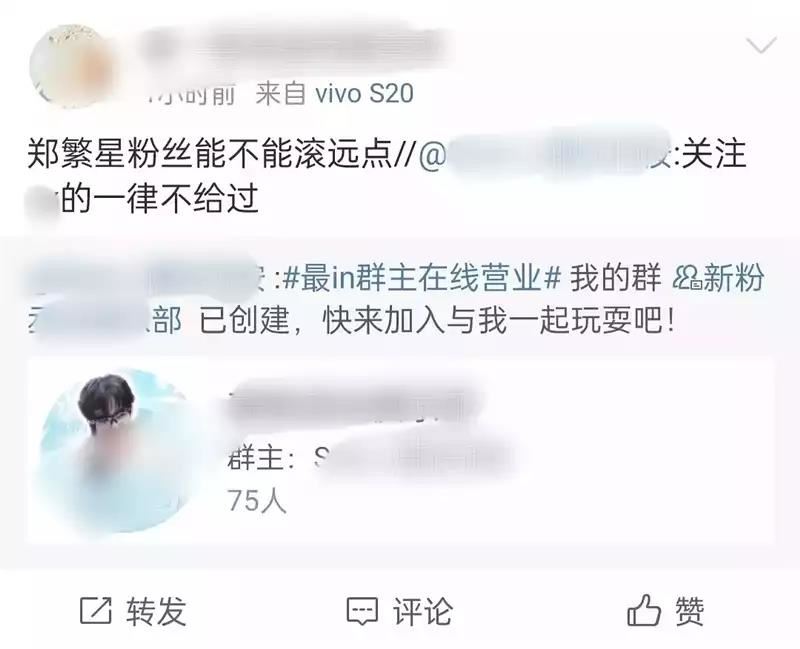Viewport: 800px width, 649px height.
Task: Click the 75人 member count
Action: coord(257,501)
